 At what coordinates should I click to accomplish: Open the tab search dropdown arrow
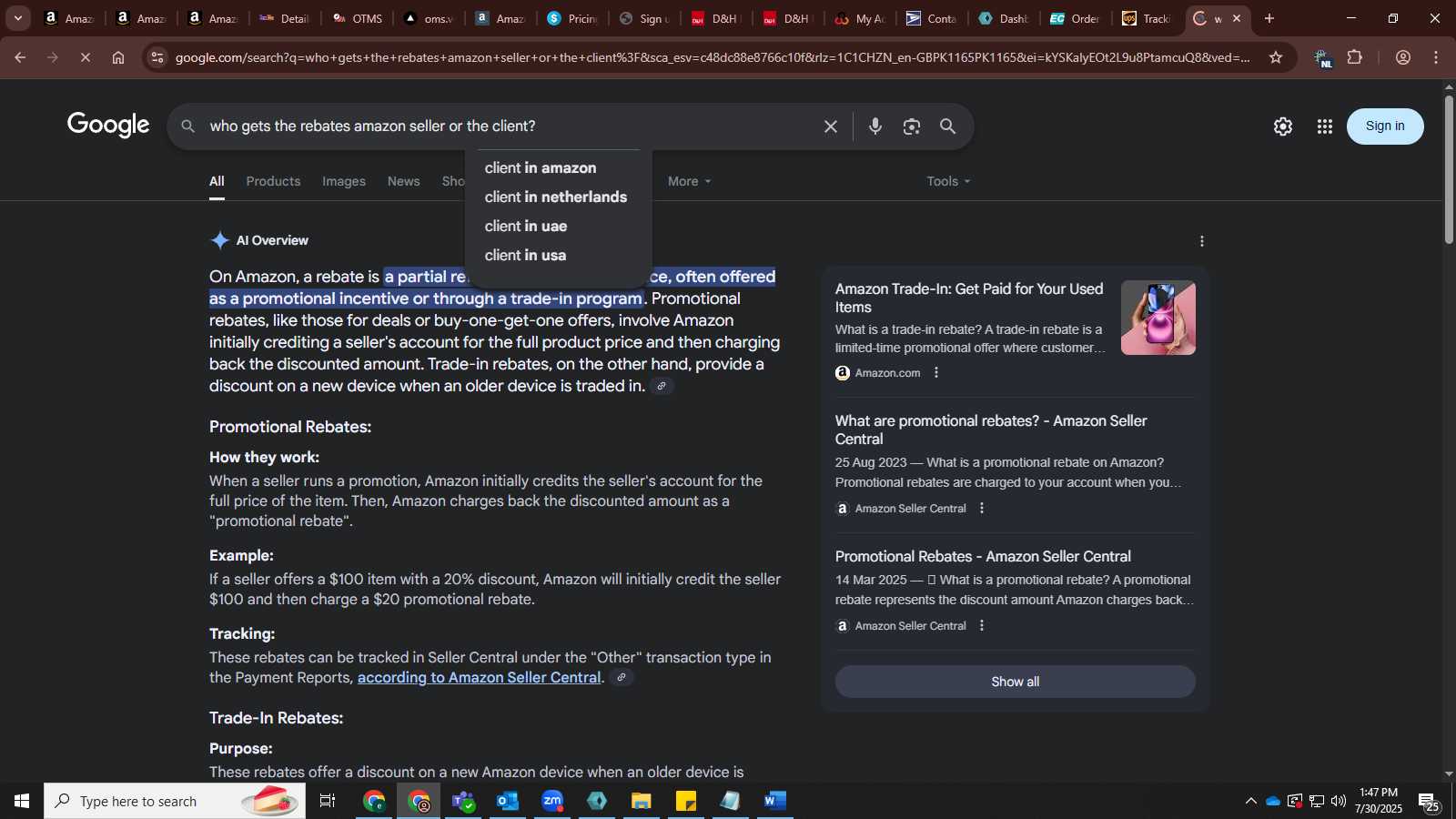pos(17,18)
